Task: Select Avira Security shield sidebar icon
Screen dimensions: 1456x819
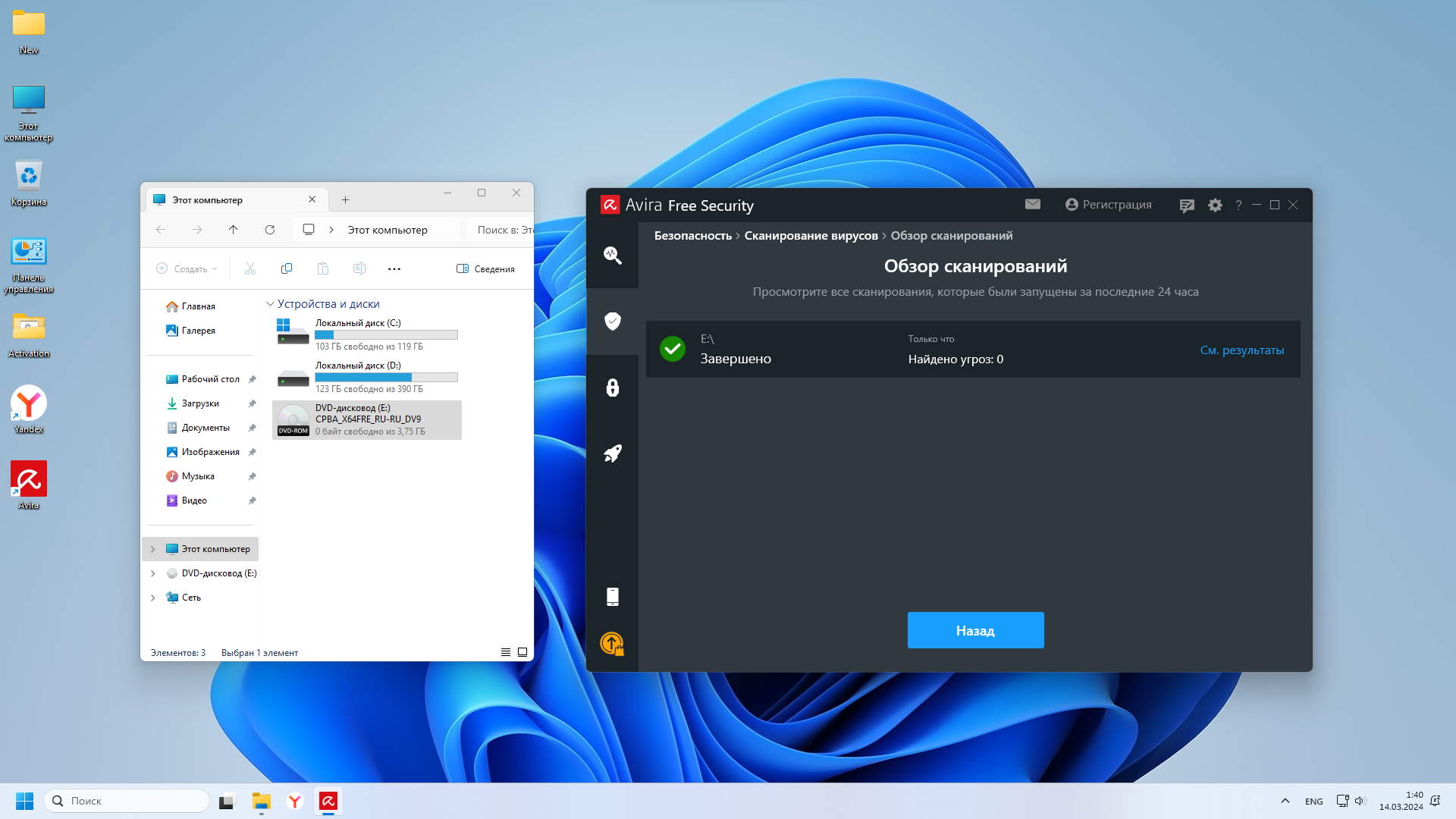Action: [x=612, y=322]
